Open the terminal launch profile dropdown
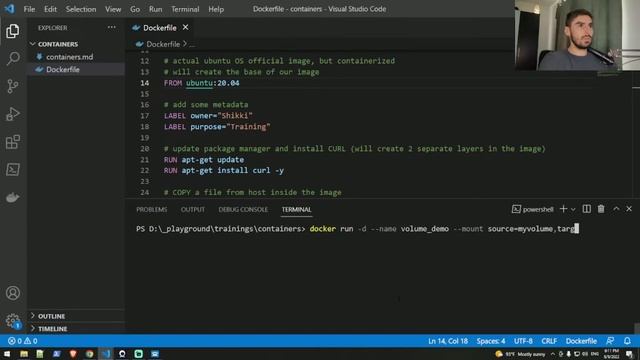Viewport: 640px width, 360px height. pos(573,209)
